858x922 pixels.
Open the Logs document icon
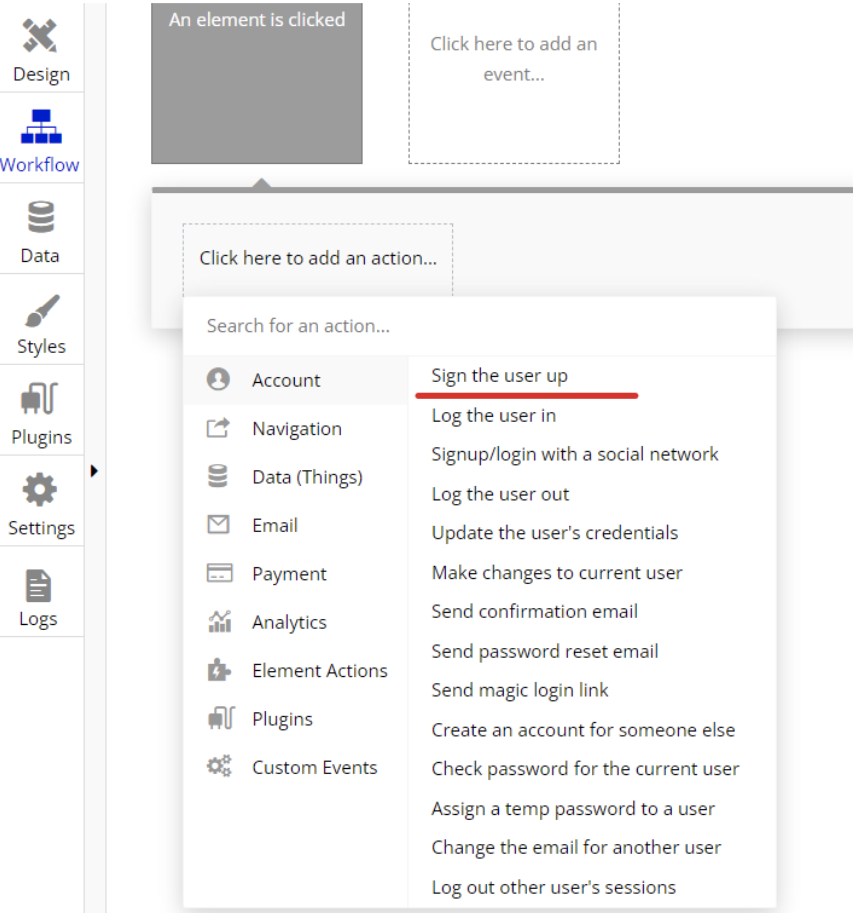pyautogui.click(x=38, y=585)
